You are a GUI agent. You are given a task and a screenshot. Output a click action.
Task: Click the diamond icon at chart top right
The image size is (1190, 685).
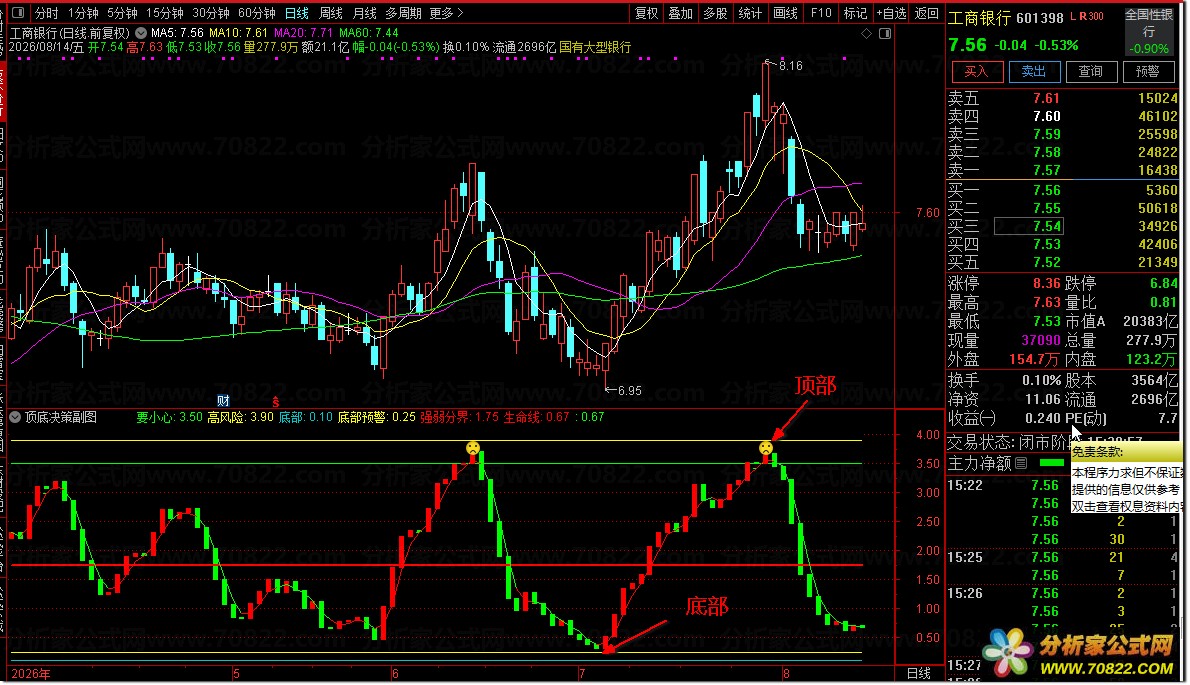867,34
